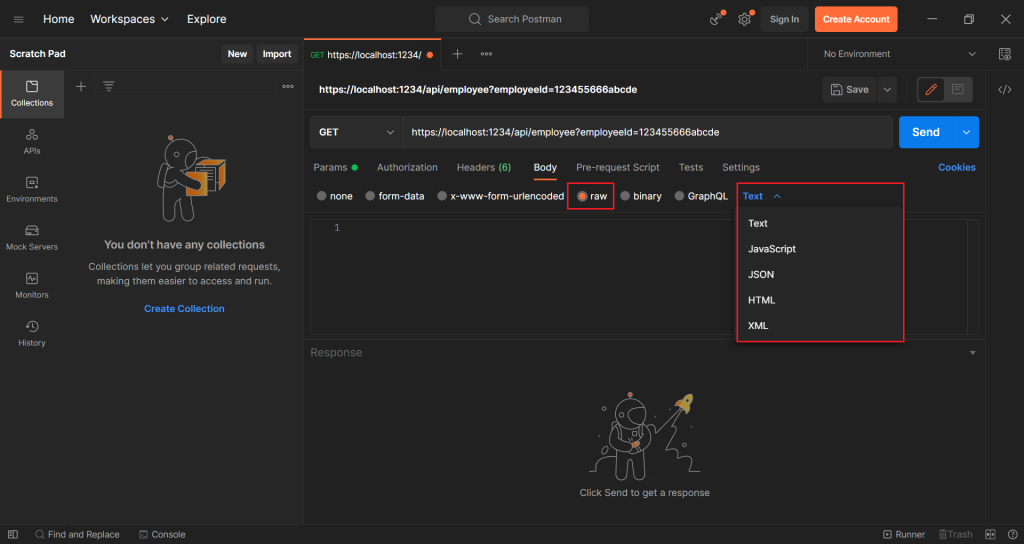Image resolution: width=1024 pixels, height=544 pixels.
Task: Click the request URL input field
Action: click(647, 132)
